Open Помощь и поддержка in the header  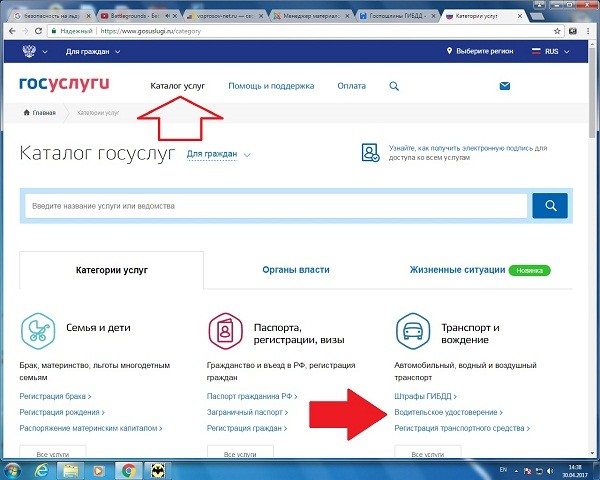[x=271, y=86]
